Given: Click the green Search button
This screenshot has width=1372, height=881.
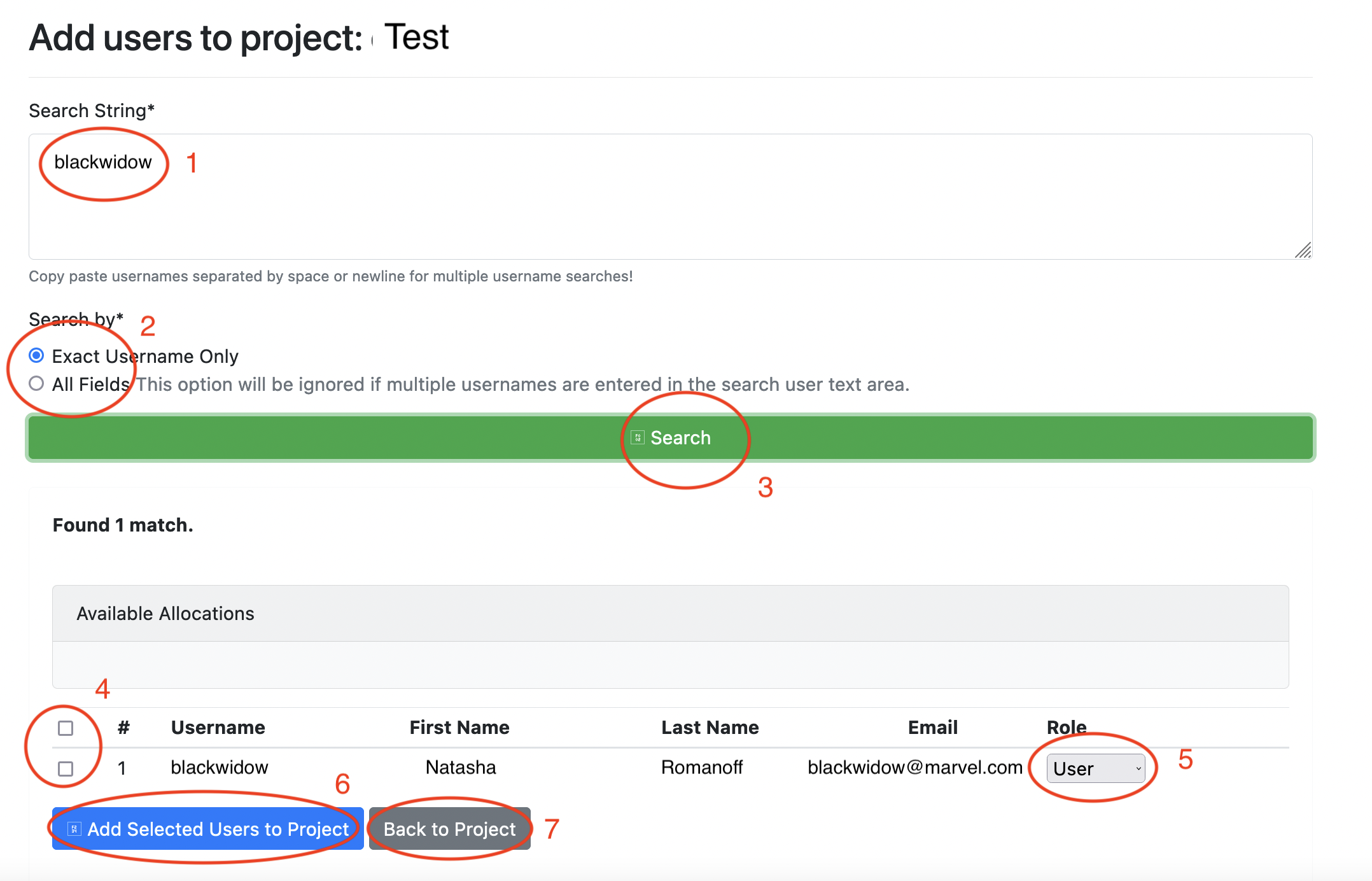Looking at the screenshot, I should tap(670, 437).
